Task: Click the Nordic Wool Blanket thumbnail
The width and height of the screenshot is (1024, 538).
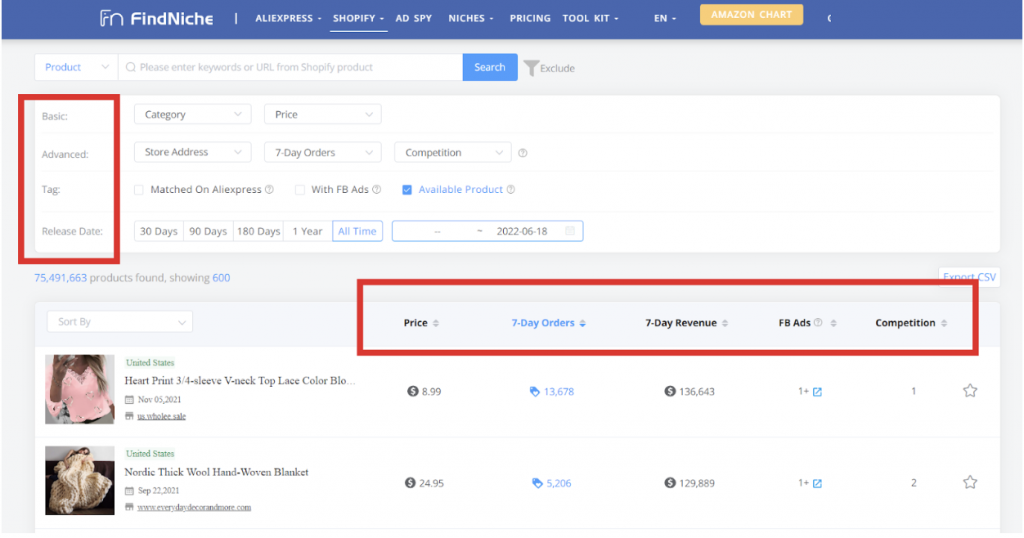Action: (x=80, y=481)
